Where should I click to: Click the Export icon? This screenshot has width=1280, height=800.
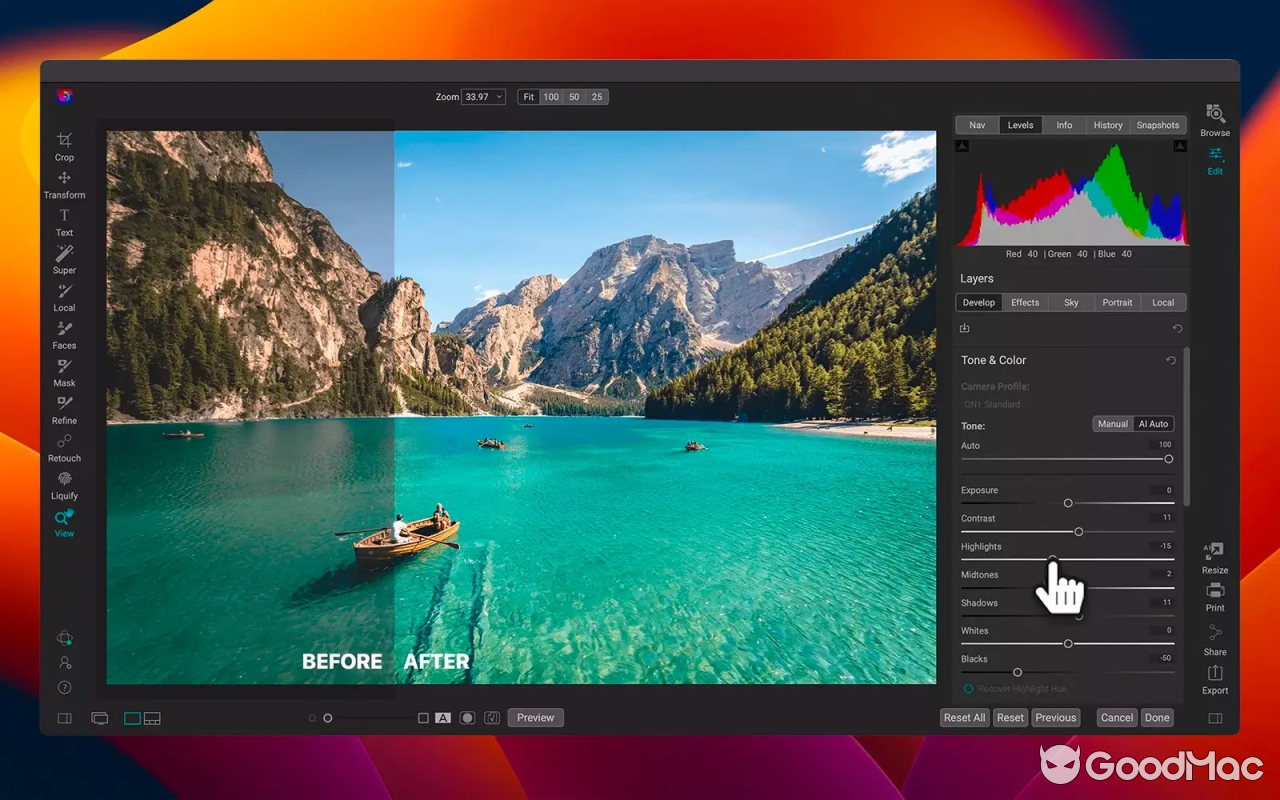(1214, 682)
